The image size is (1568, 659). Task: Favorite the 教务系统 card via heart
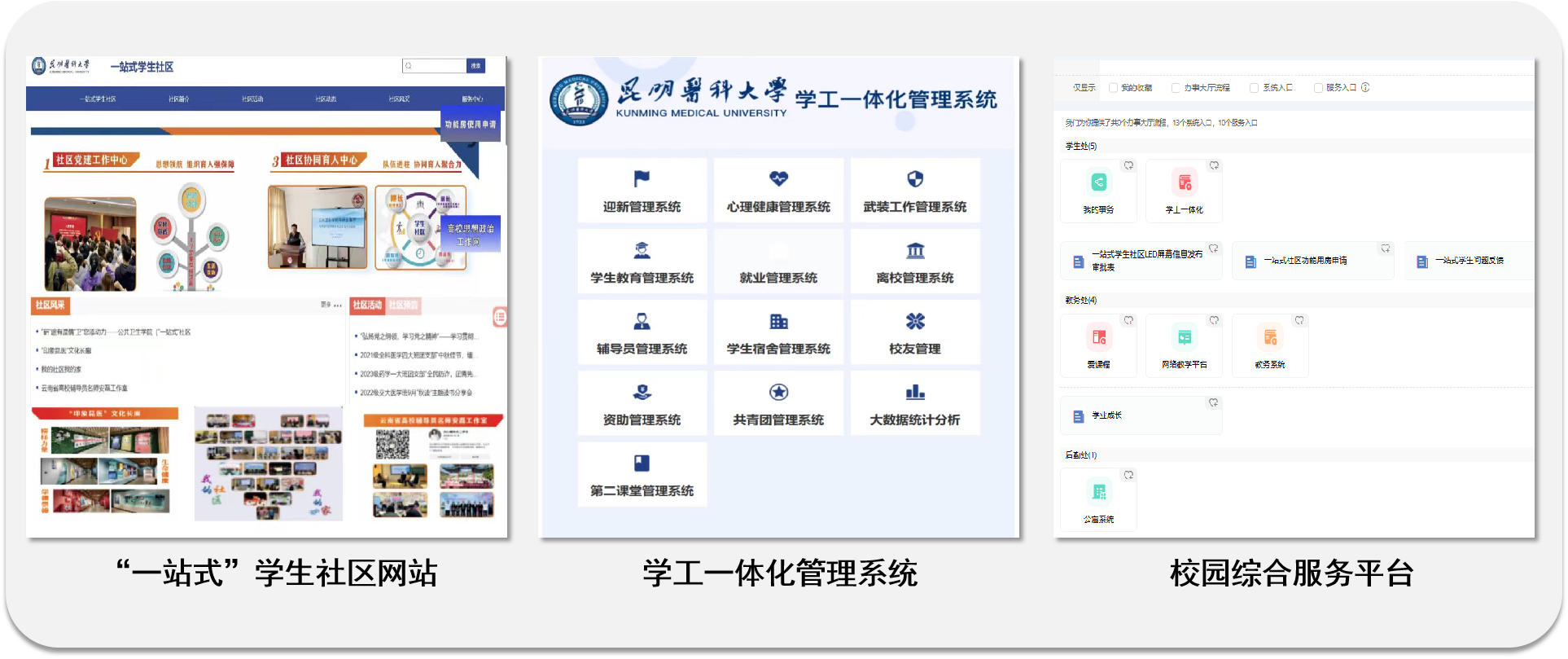point(1299,320)
